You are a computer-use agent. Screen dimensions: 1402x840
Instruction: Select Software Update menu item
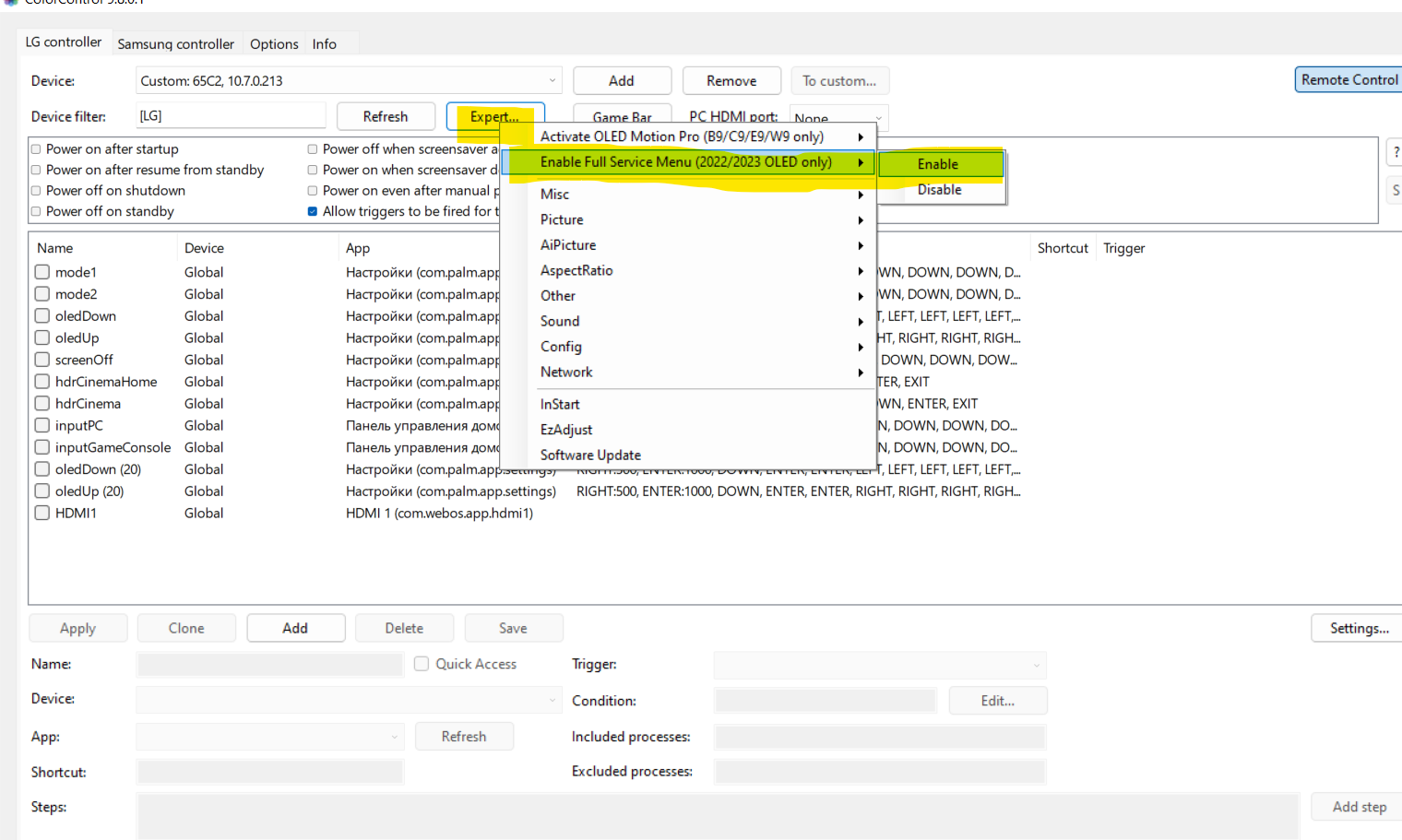590,455
